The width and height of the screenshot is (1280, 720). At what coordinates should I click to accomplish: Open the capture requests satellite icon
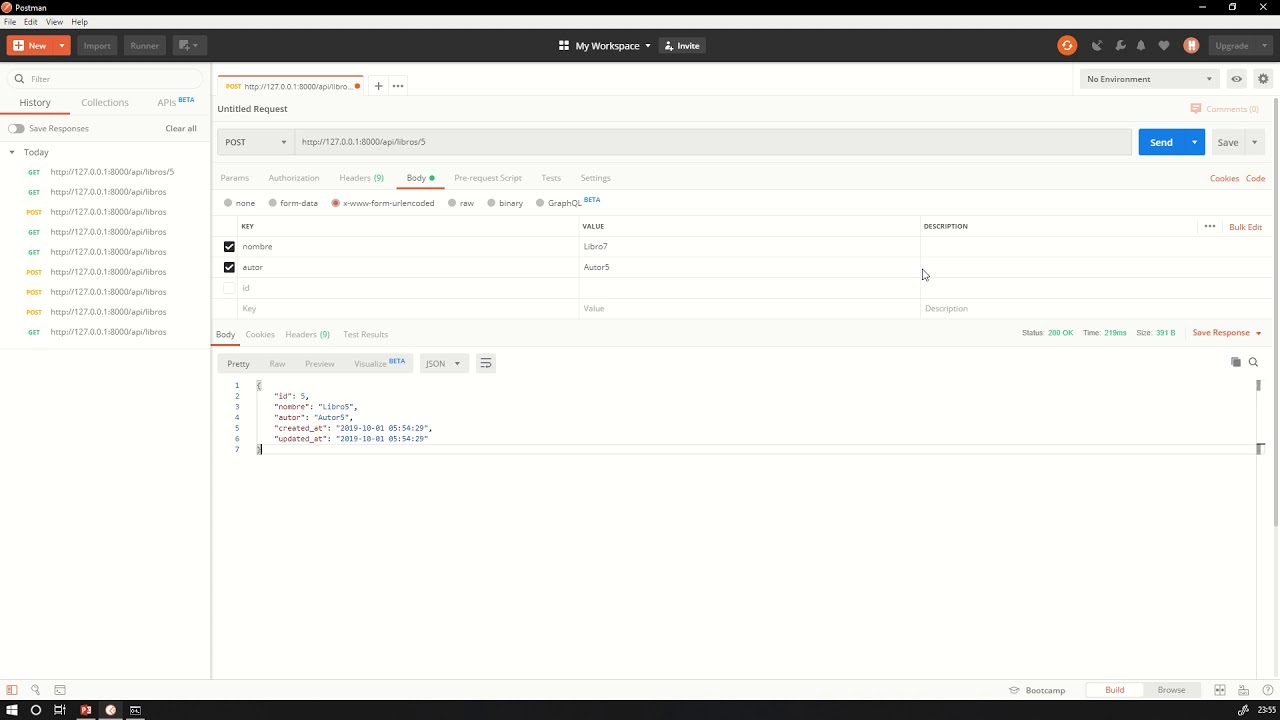pyautogui.click(x=1097, y=45)
